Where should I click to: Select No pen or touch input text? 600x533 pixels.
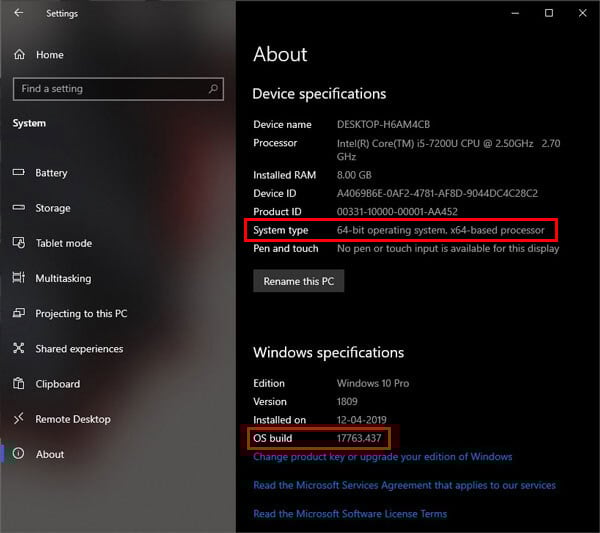448,248
